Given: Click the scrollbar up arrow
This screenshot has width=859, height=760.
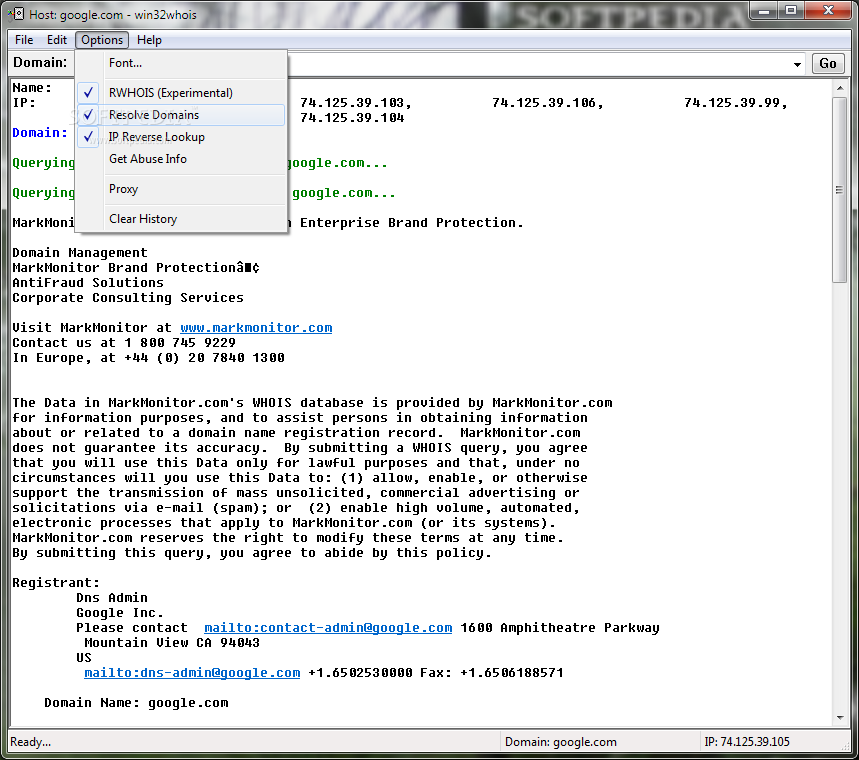Looking at the screenshot, I should [840, 88].
